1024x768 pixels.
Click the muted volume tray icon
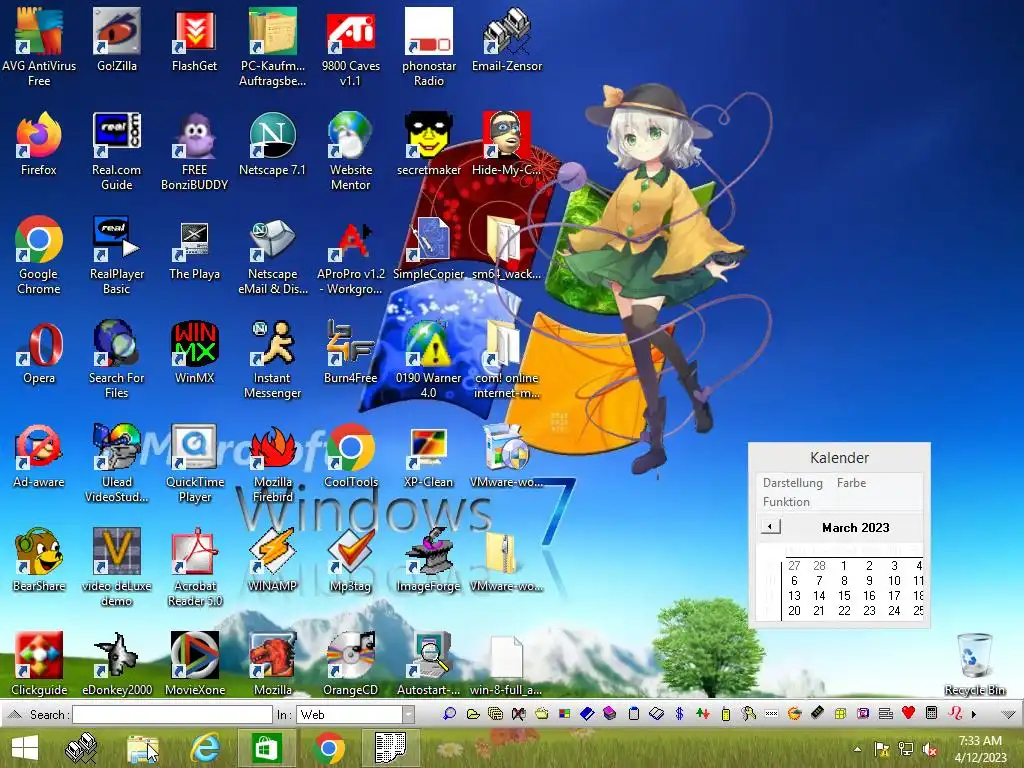(929, 749)
